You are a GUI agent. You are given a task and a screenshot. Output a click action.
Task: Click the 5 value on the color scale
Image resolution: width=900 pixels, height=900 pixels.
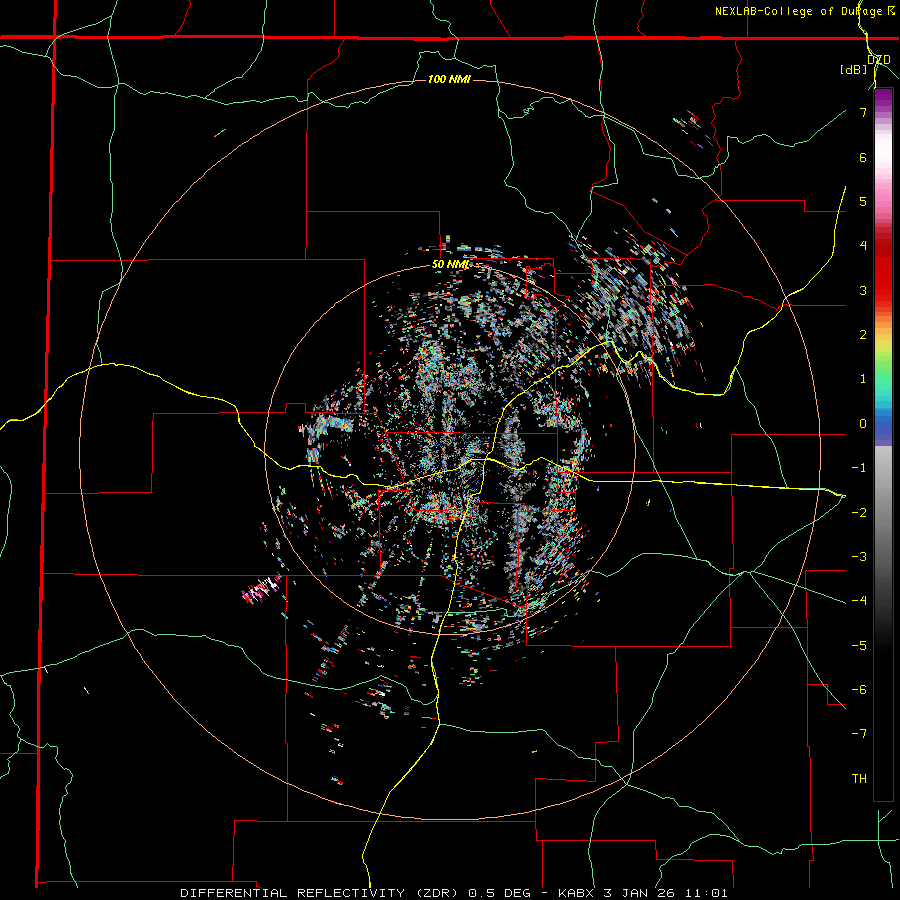863,201
